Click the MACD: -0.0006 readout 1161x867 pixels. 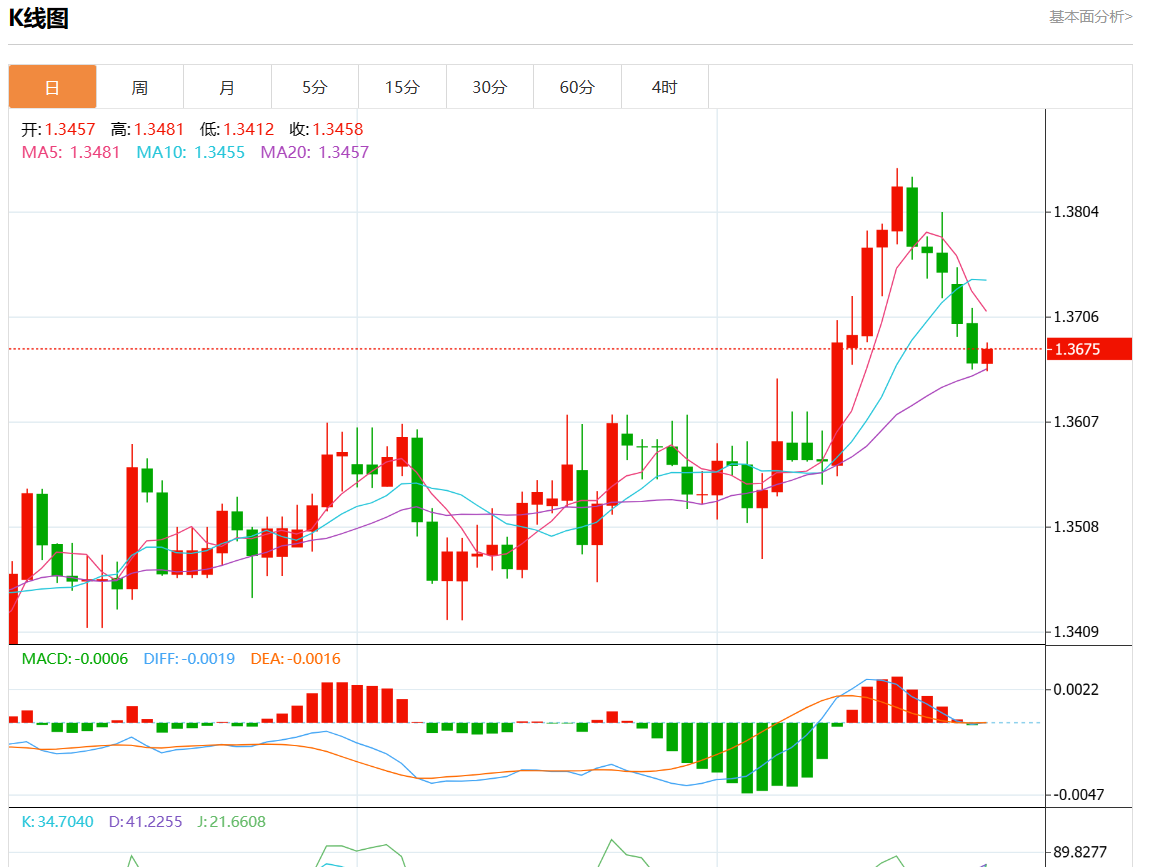tap(75, 658)
